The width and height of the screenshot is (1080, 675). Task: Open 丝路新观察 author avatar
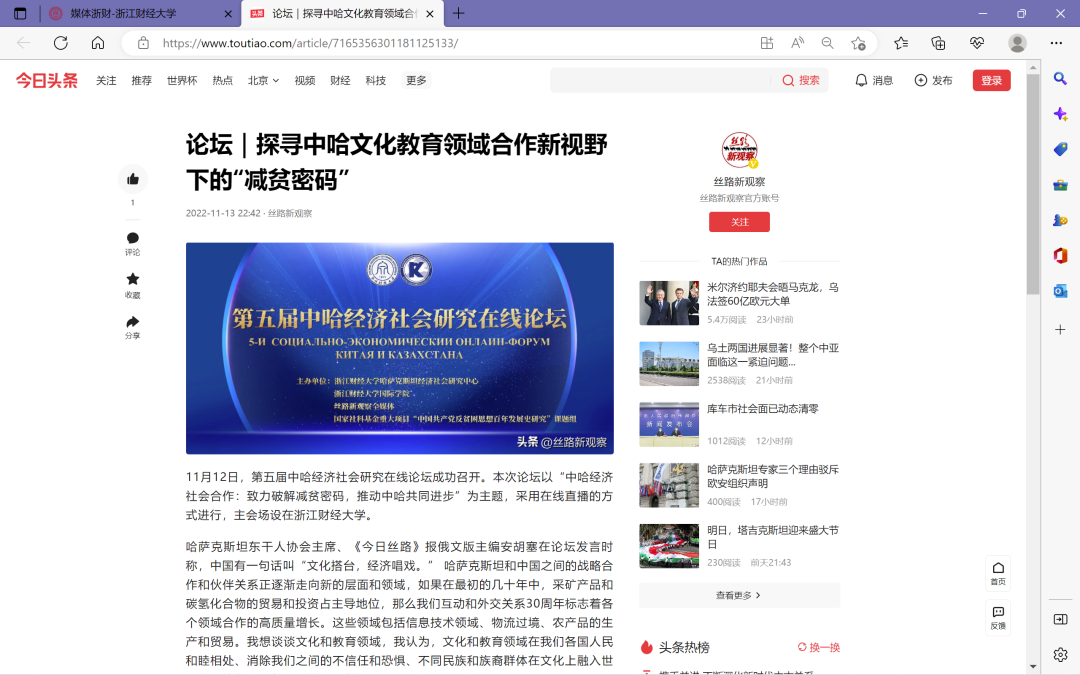coord(740,149)
